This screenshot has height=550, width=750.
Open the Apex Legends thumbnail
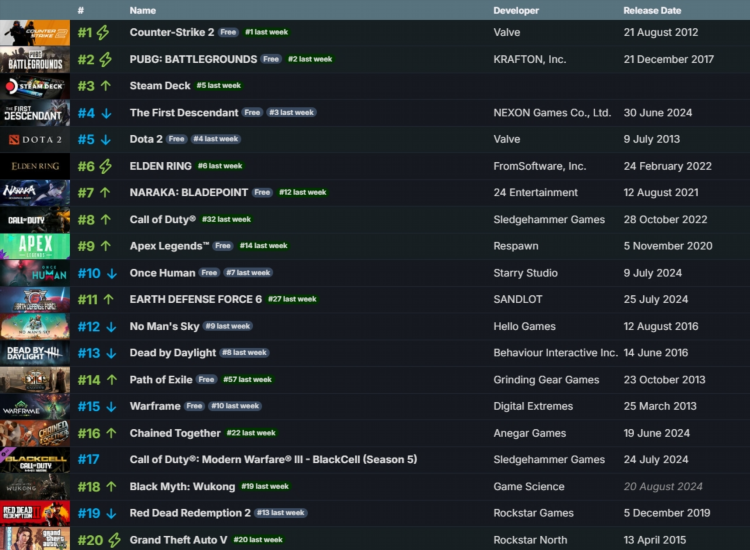[x=35, y=246]
